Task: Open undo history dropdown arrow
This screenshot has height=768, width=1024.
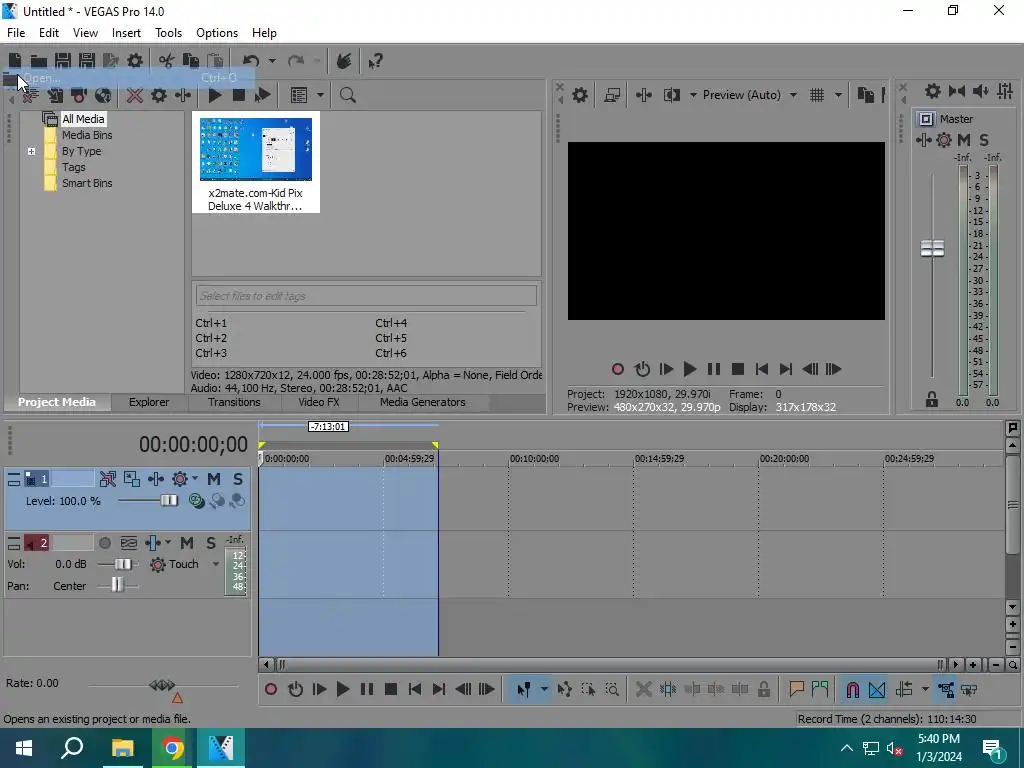Action: pyautogui.click(x=272, y=61)
